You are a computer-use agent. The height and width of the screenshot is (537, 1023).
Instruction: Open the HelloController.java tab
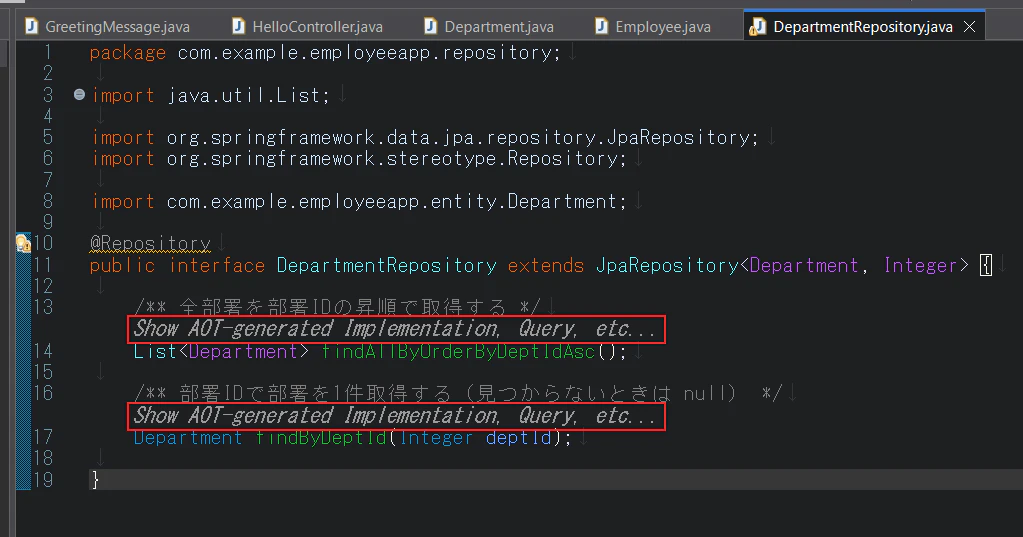[308, 27]
